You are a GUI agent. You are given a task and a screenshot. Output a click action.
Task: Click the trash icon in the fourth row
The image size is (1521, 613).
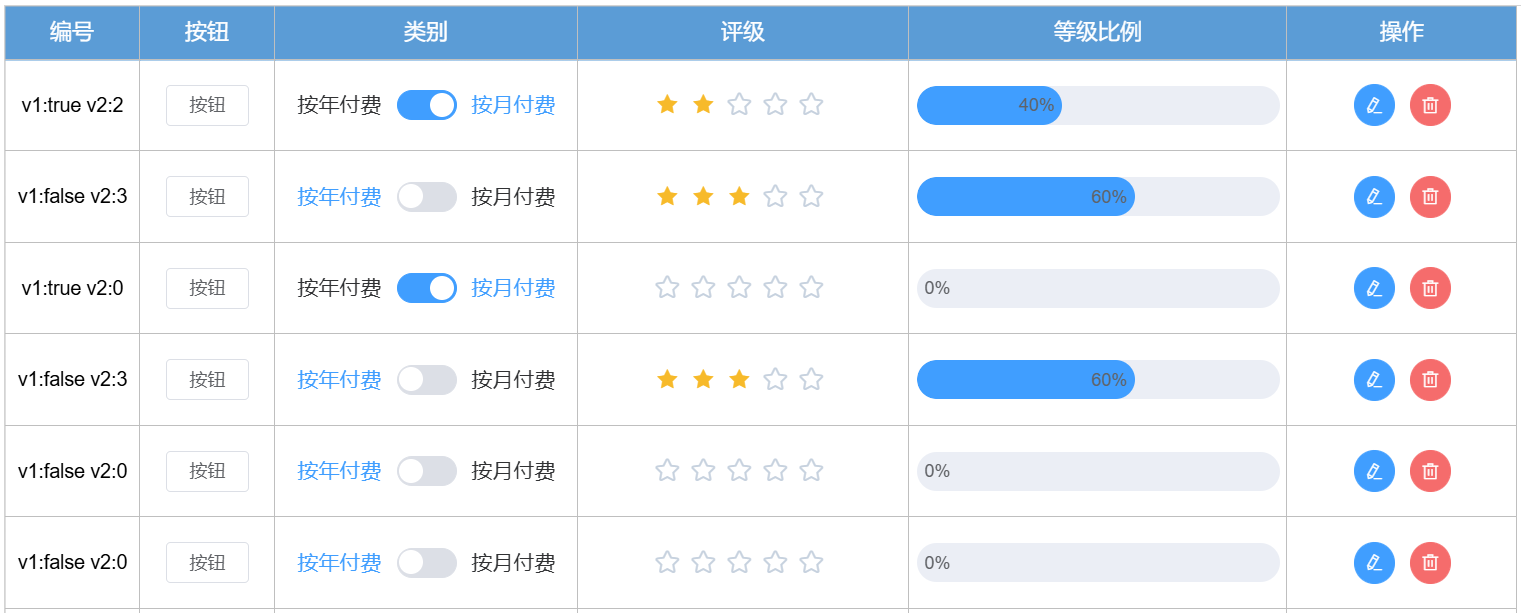[1430, 379]
